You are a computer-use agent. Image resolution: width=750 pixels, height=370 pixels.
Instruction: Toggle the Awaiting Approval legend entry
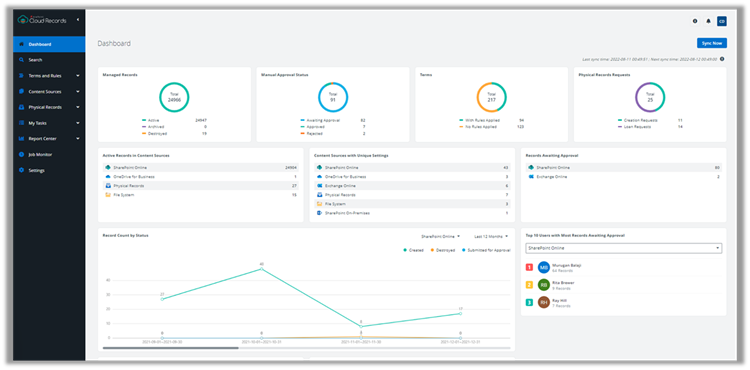coord(320,120)
